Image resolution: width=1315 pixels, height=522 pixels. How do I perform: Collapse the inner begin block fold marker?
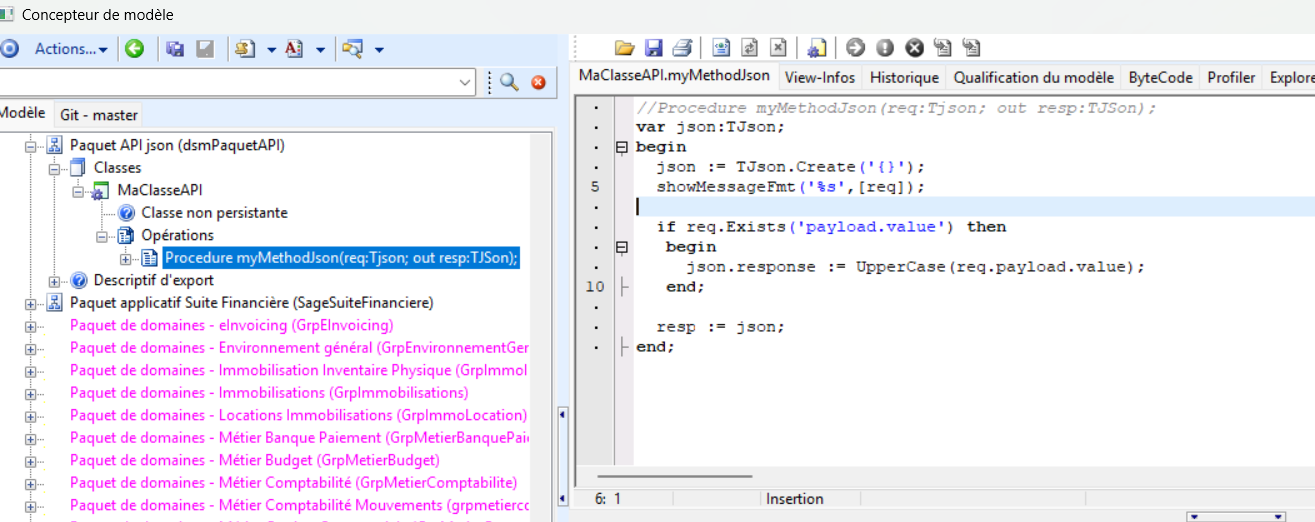621,247
